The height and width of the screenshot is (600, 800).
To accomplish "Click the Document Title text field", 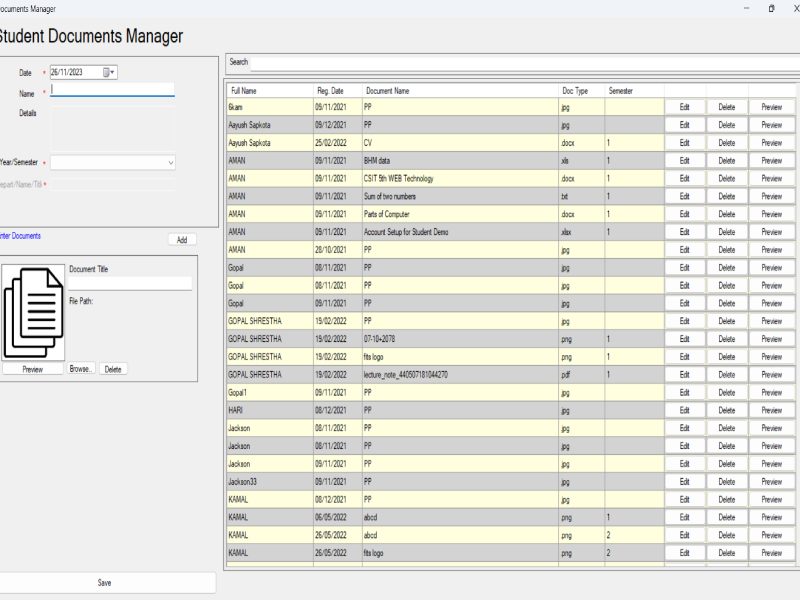I will pos(130,284).
